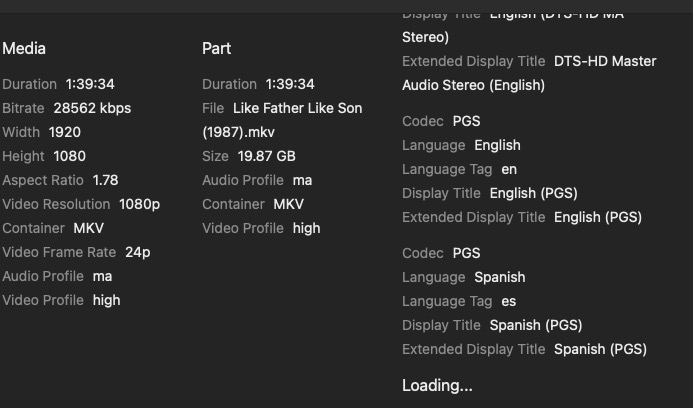Image resolution: width=693 pixels, height=408 pixels.
Task: Click the 'Loading...' status text
Action: point(438,385)
